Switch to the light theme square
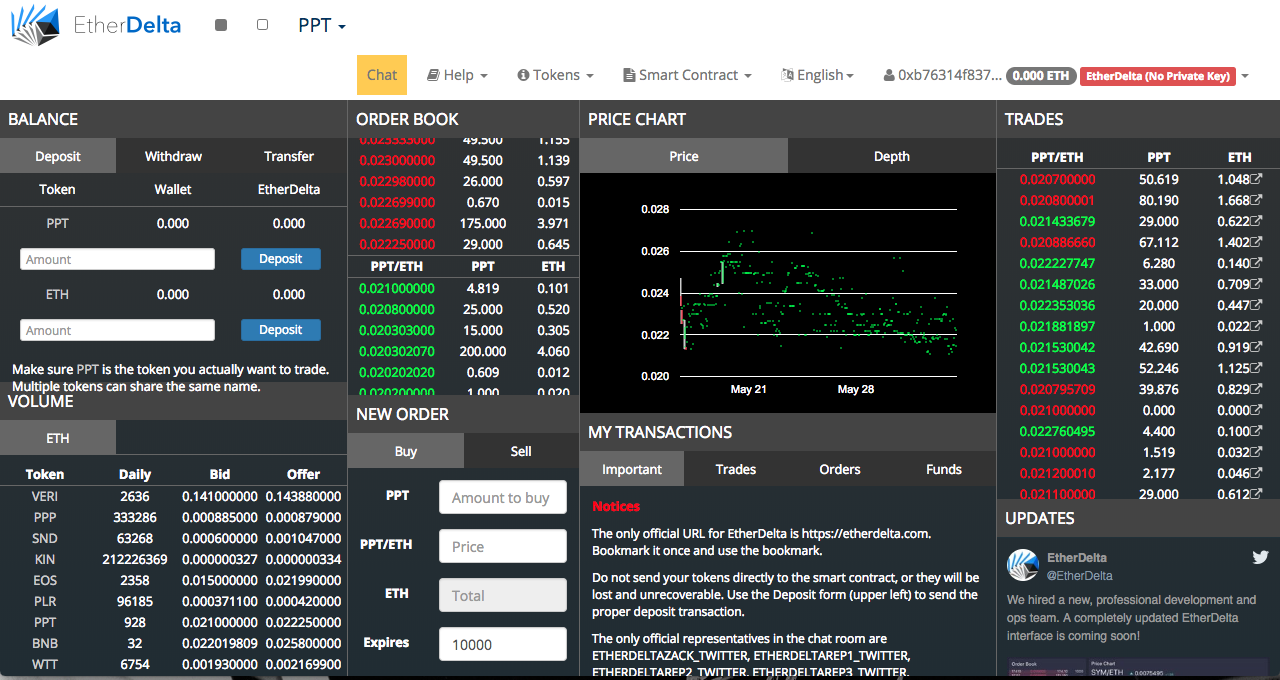The image size is (1280, 680). click(262, 25)
